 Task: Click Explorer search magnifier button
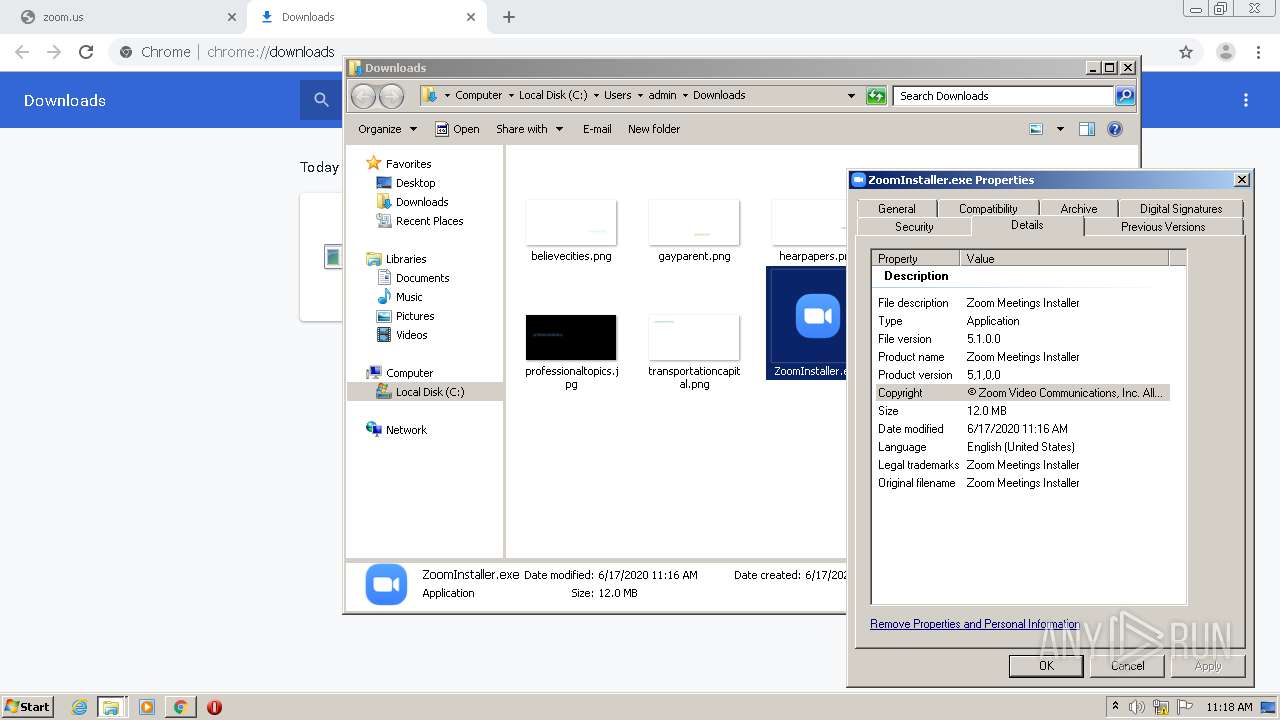coord(1125,96)
